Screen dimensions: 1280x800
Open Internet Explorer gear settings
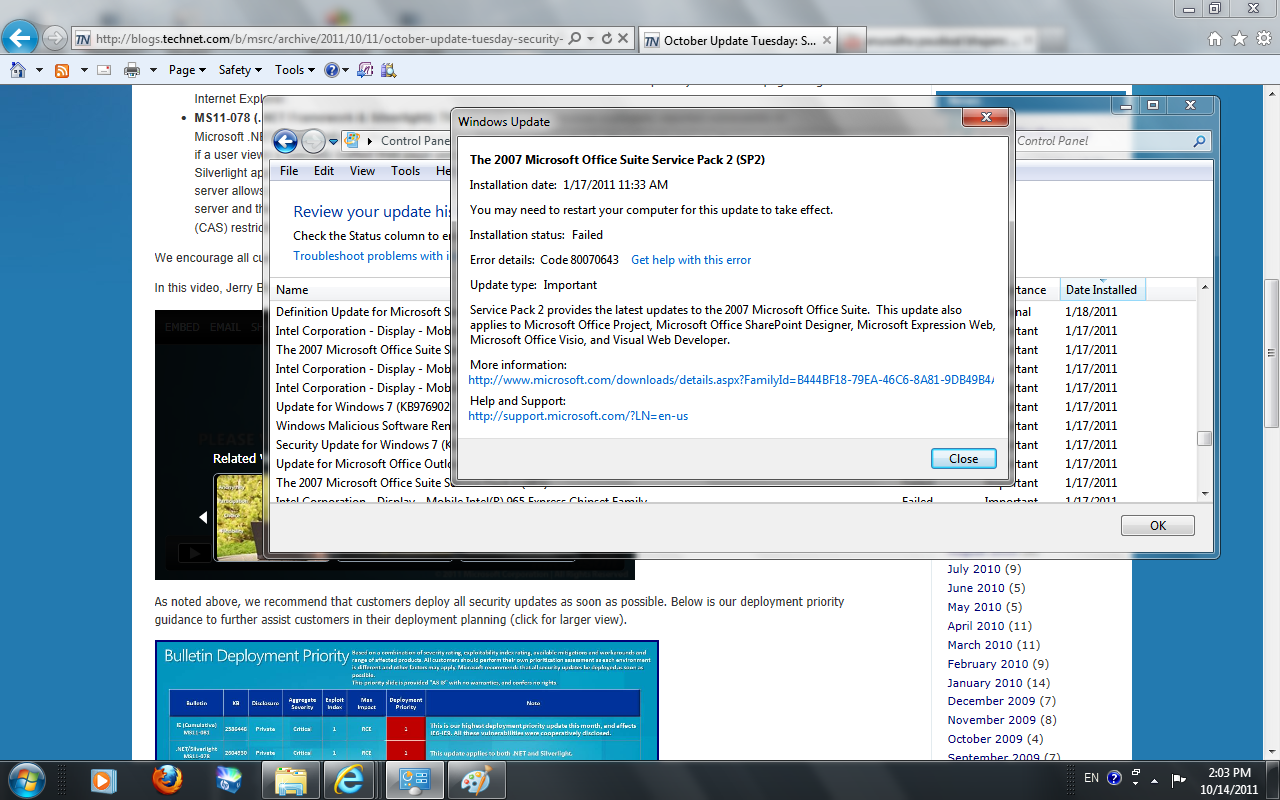pyautogui.click(x=1262, y=39)
